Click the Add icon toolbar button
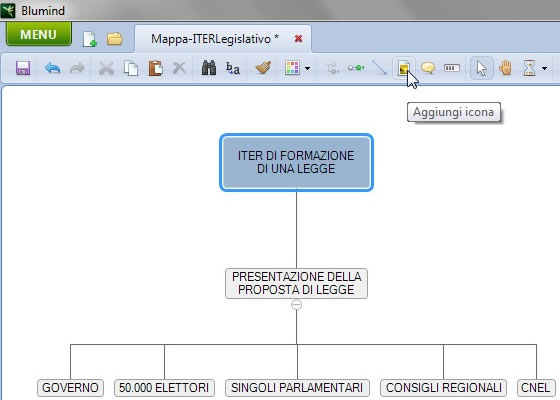560x400 pixels. [404, 68]
